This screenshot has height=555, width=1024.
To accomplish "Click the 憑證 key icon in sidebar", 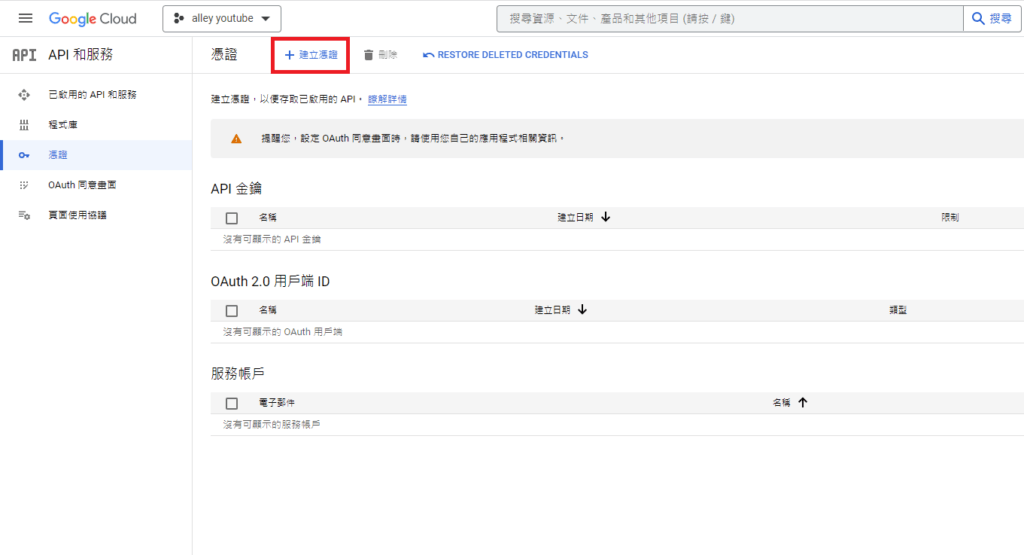I will (25, 155).
